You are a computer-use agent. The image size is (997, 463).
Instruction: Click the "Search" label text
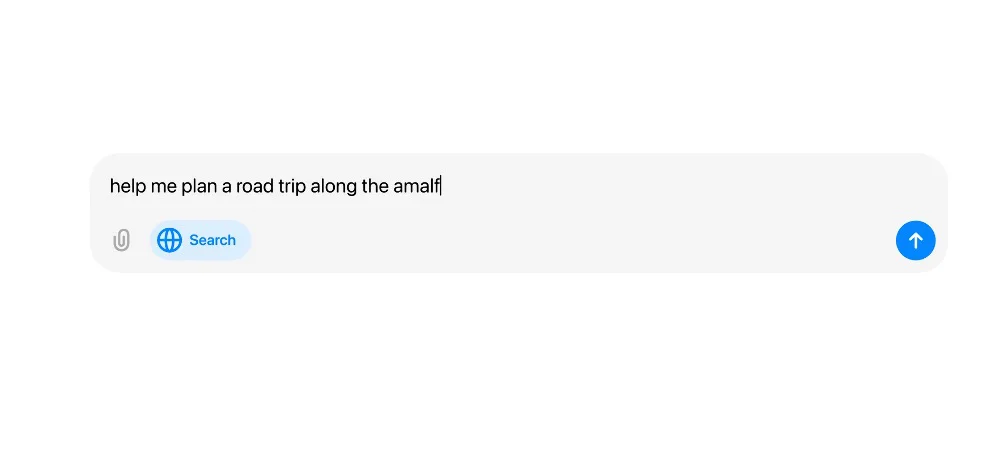tap(212, 240)
